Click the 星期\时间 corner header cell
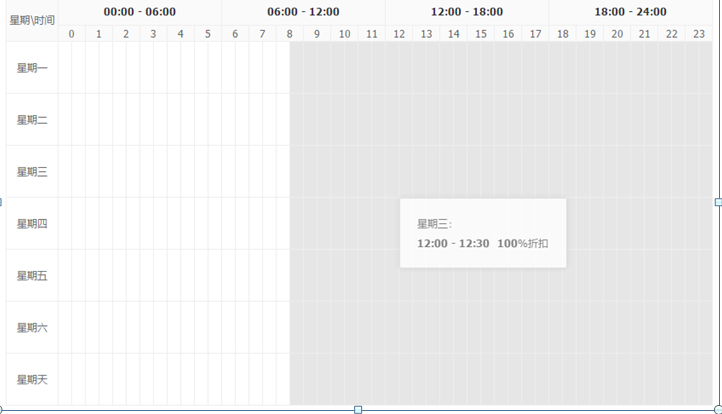 [x=32, y=20]
